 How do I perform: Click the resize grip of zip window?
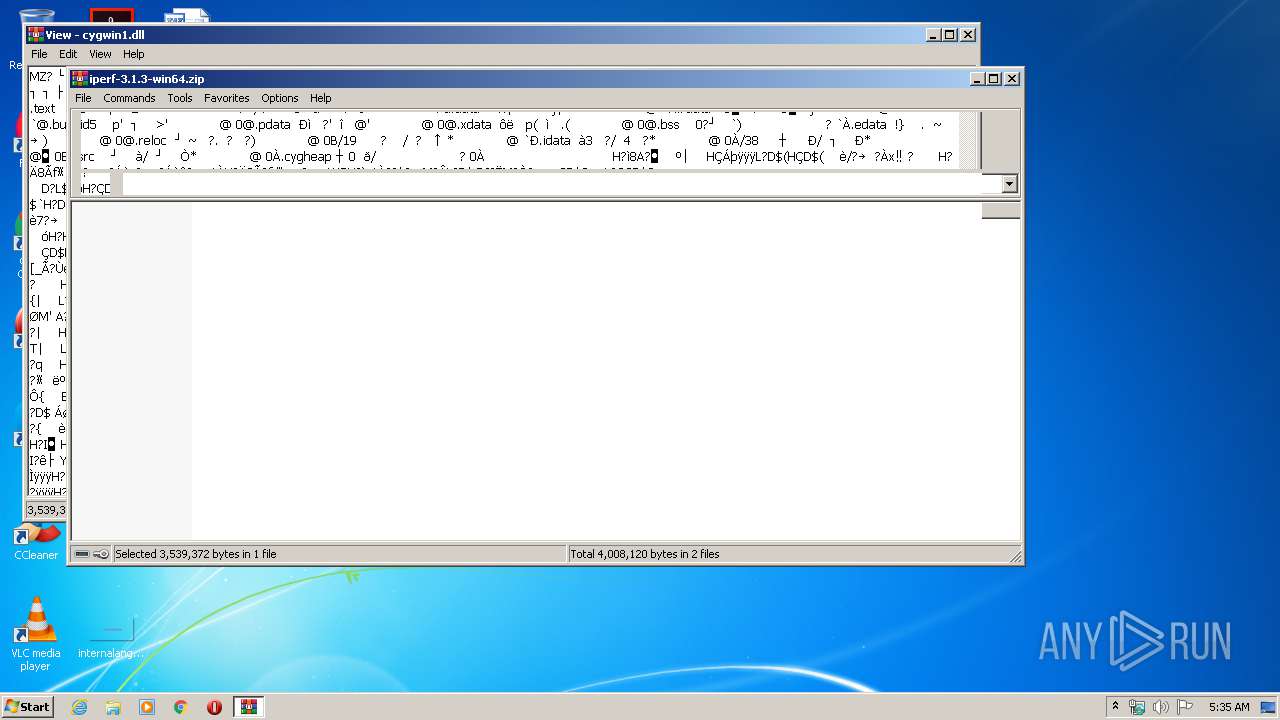[x=1015, y=556]
